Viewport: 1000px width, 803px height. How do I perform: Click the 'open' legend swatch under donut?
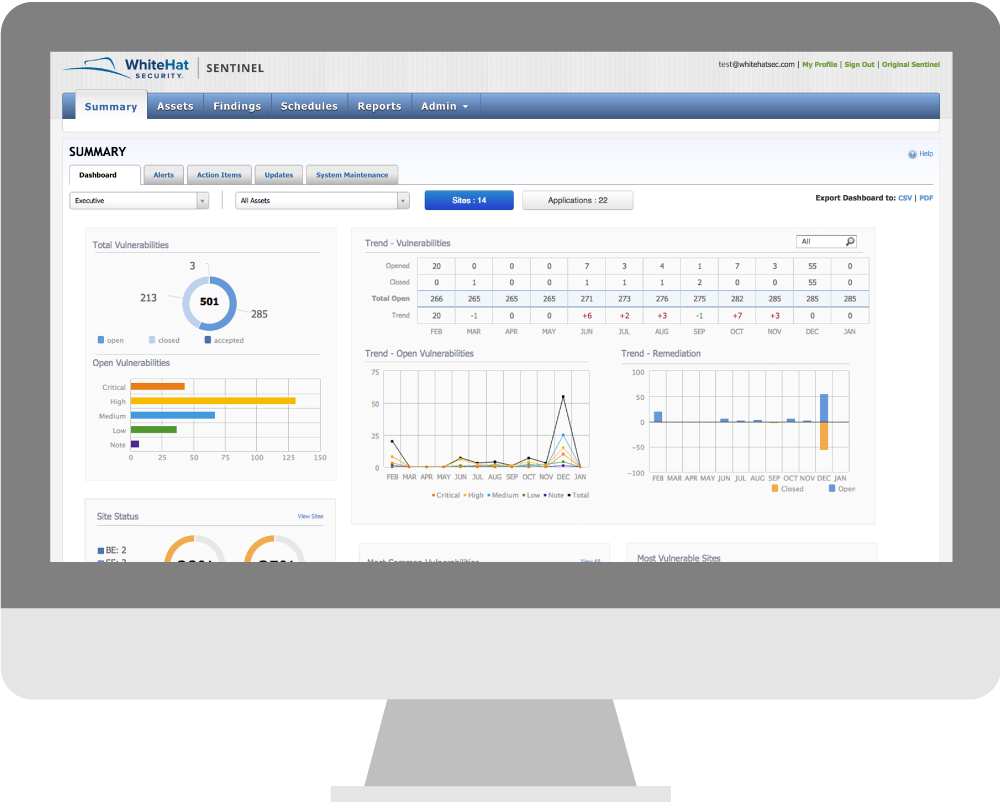[101, 340]
